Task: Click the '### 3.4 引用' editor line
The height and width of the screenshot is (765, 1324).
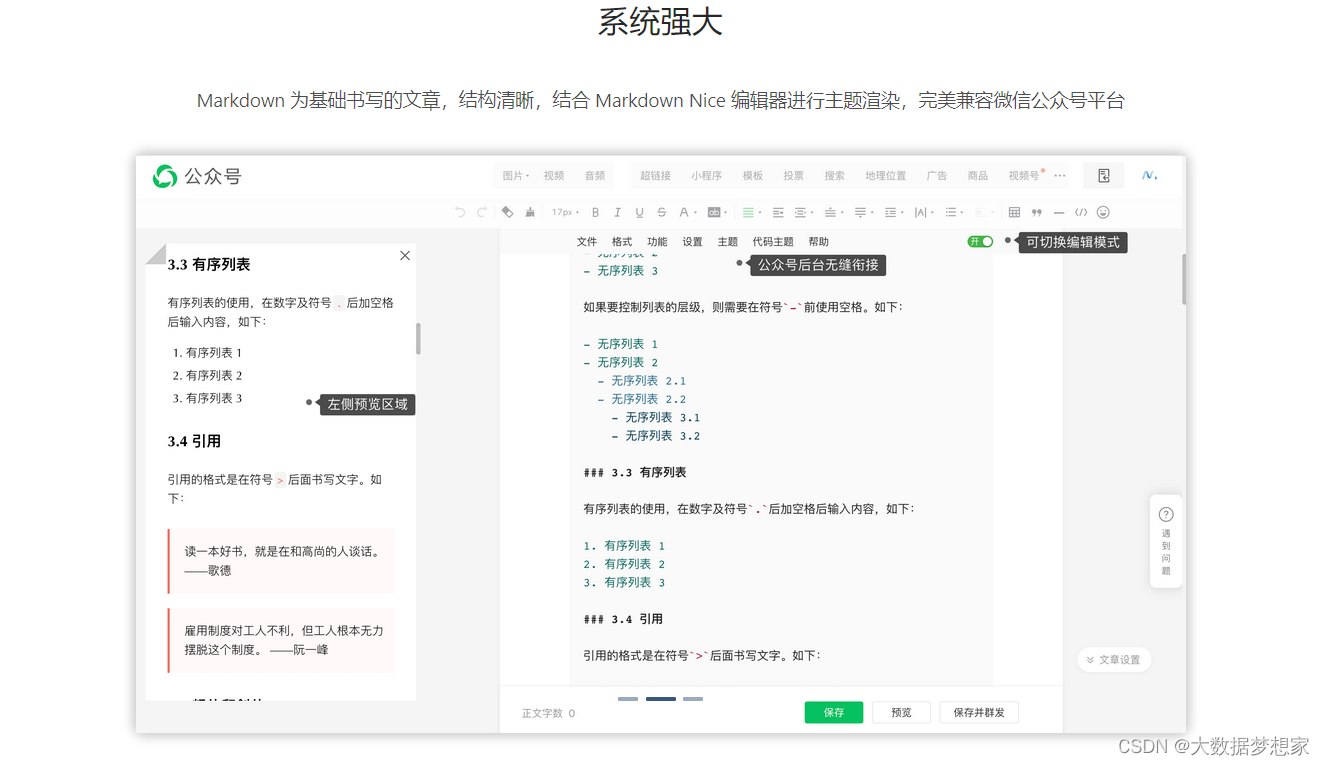Action: (623, 619)
